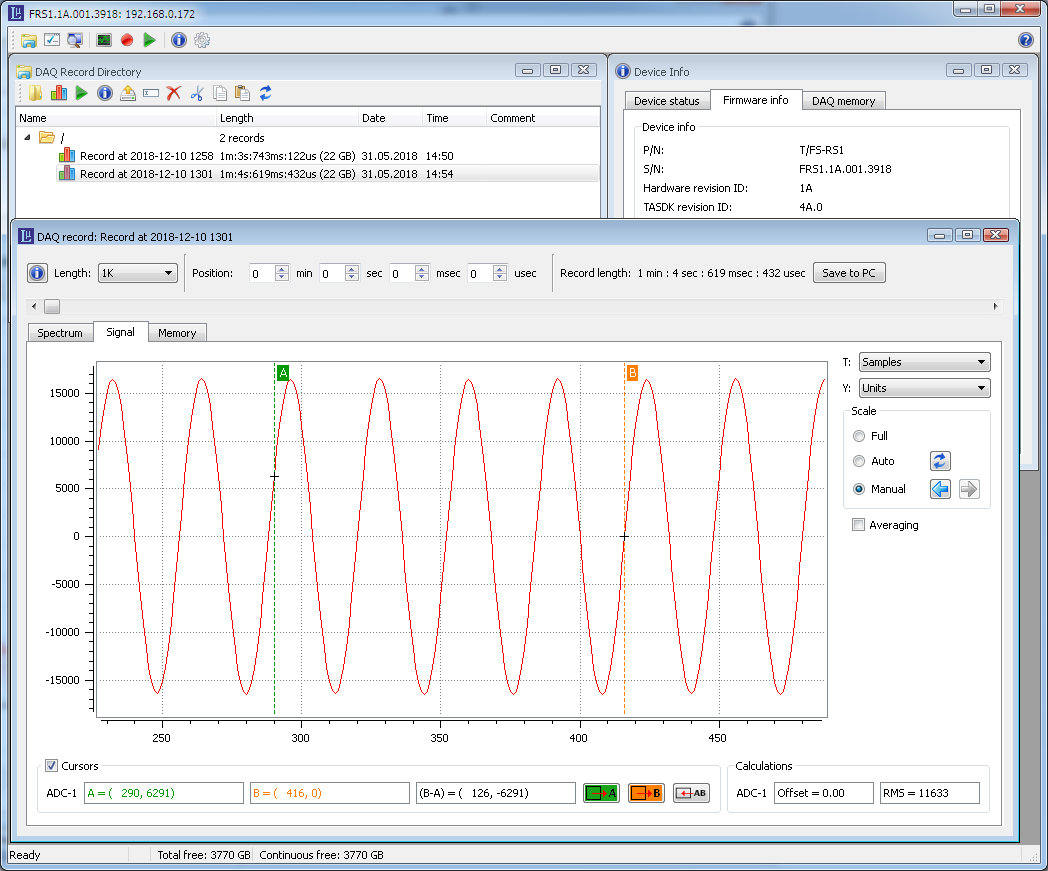Click the scissors cut icon

pos(197,93)
